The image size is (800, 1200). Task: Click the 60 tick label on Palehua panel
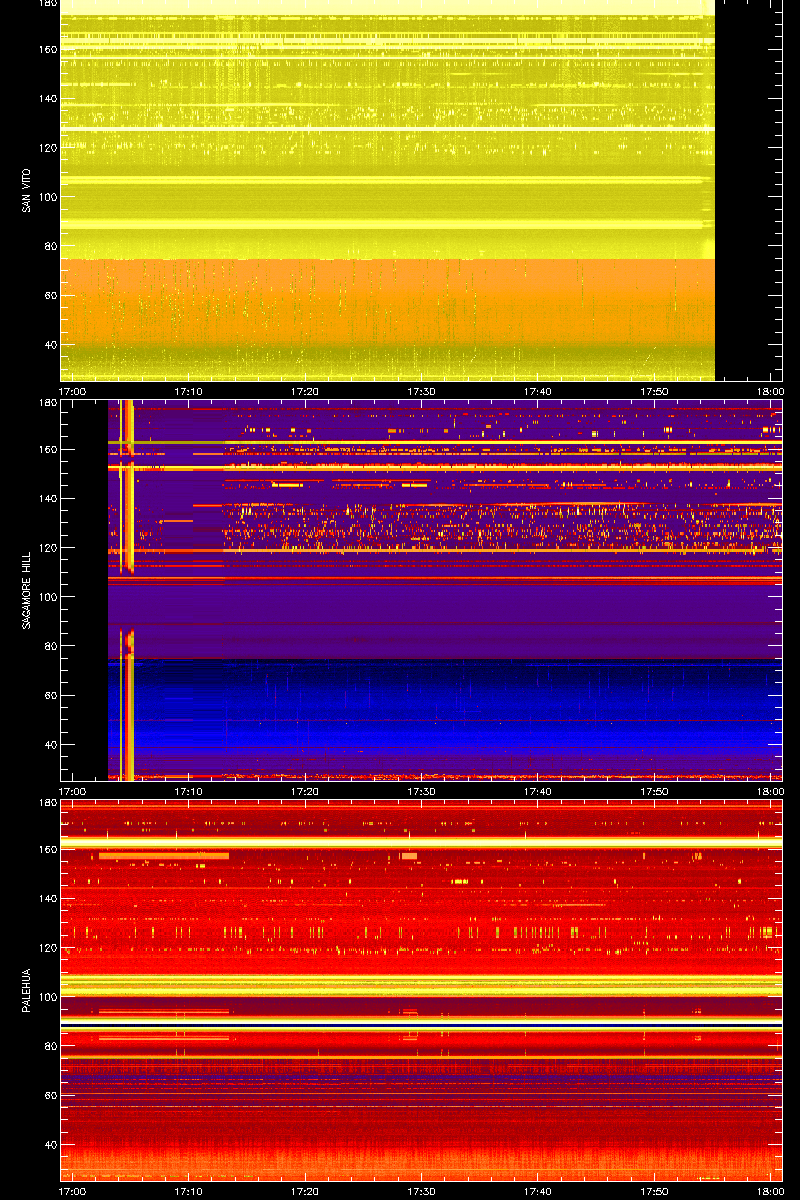(x=51, y=1095)
